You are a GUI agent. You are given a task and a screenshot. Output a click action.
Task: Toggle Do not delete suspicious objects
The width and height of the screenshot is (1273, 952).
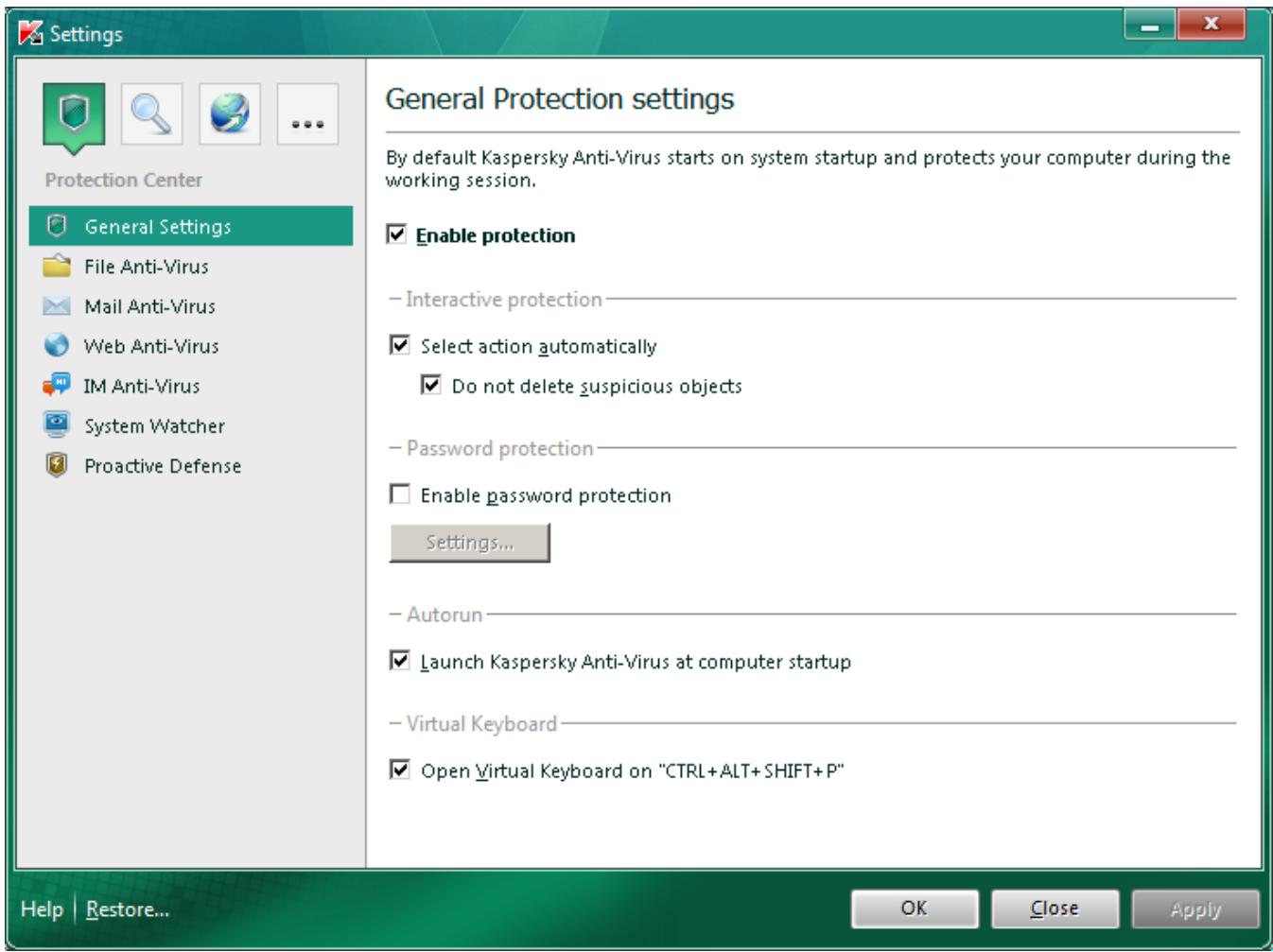431,385
